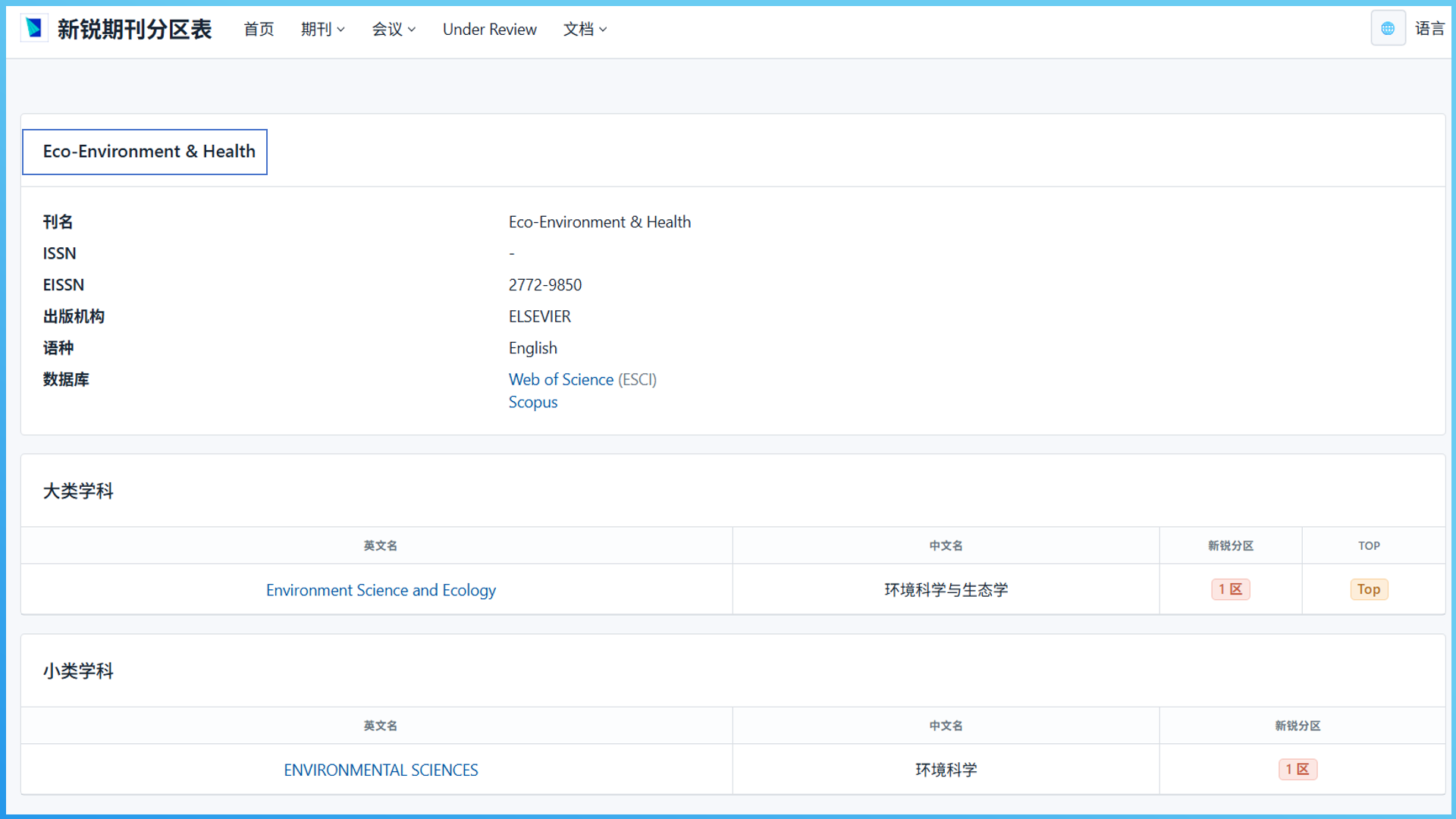Click the 新锐分区 column header in 大类学科
The width and height of the screenshot is (1456, 819).
1230,545
